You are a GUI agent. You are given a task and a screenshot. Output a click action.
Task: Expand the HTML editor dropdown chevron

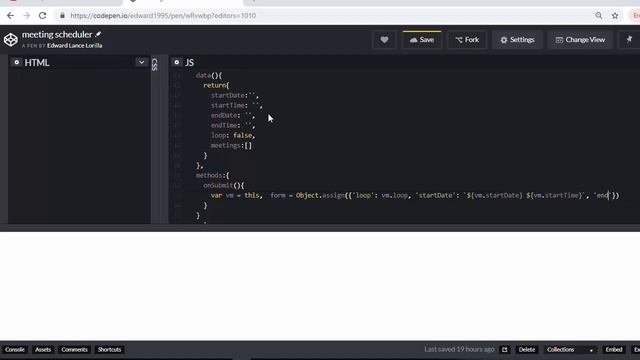pyautogui.click(x=141, y=62)
